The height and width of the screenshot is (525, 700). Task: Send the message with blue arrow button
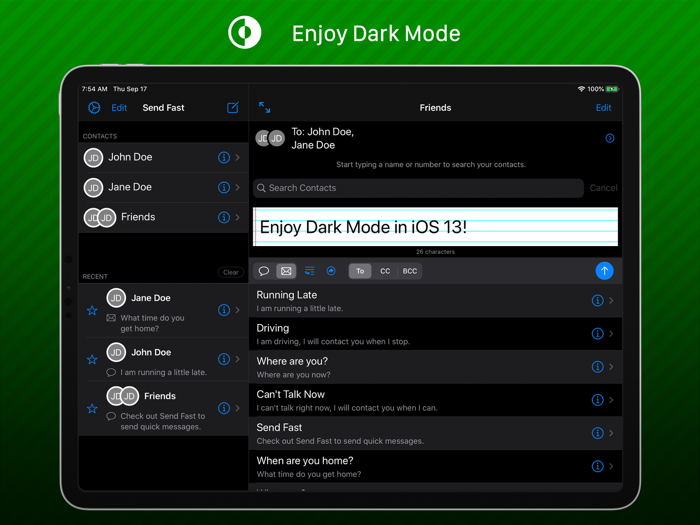tap(604, 271)
